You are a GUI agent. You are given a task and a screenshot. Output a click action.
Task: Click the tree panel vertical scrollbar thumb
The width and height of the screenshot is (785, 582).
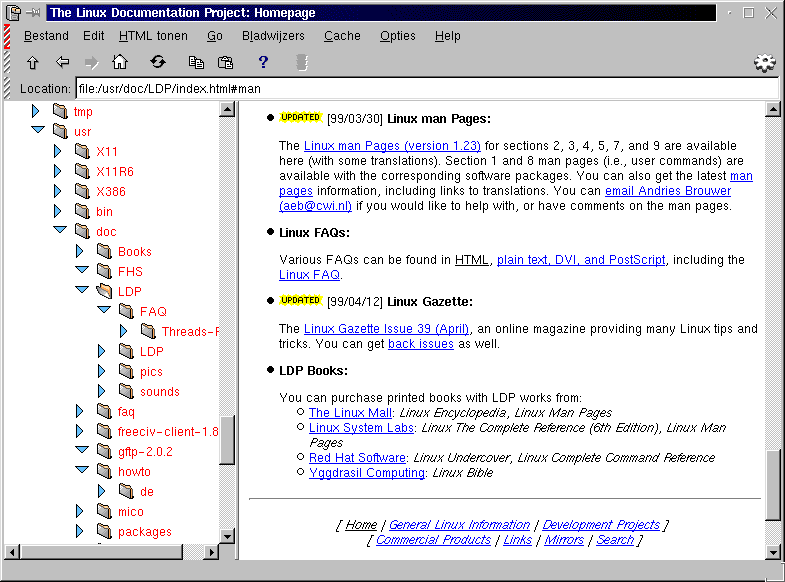tap(227, 439)
